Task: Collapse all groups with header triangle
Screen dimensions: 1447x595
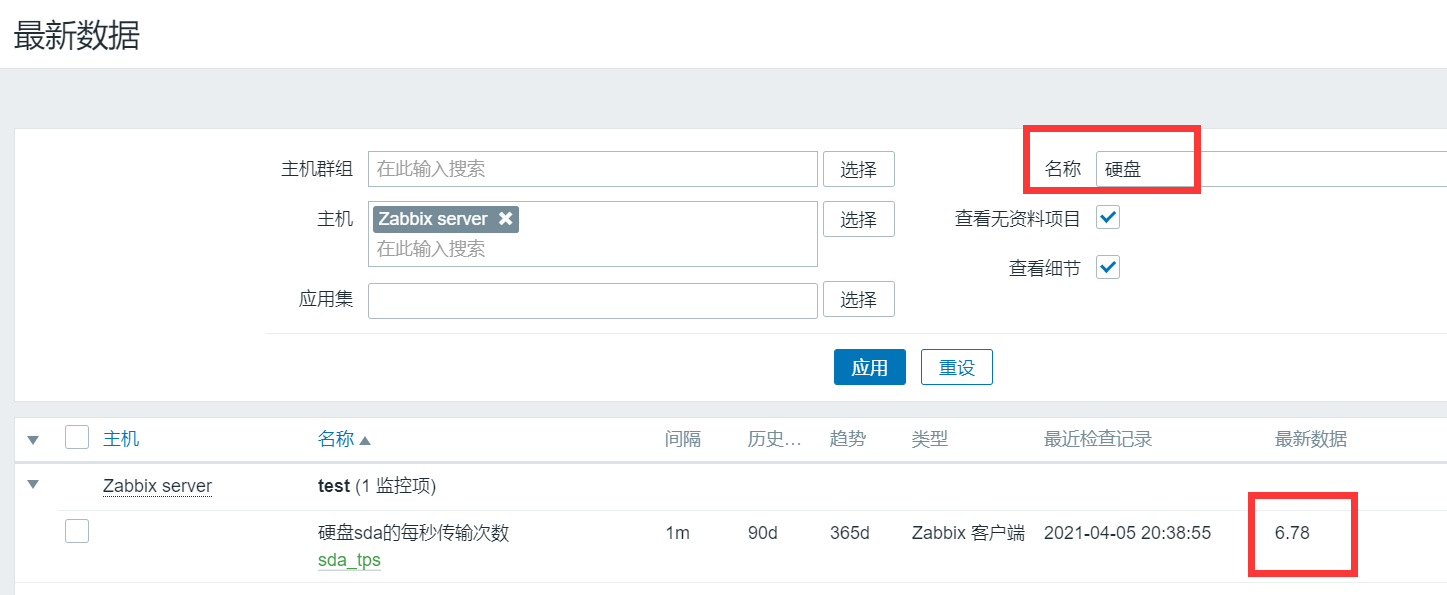Action: (x=33, y=440)
